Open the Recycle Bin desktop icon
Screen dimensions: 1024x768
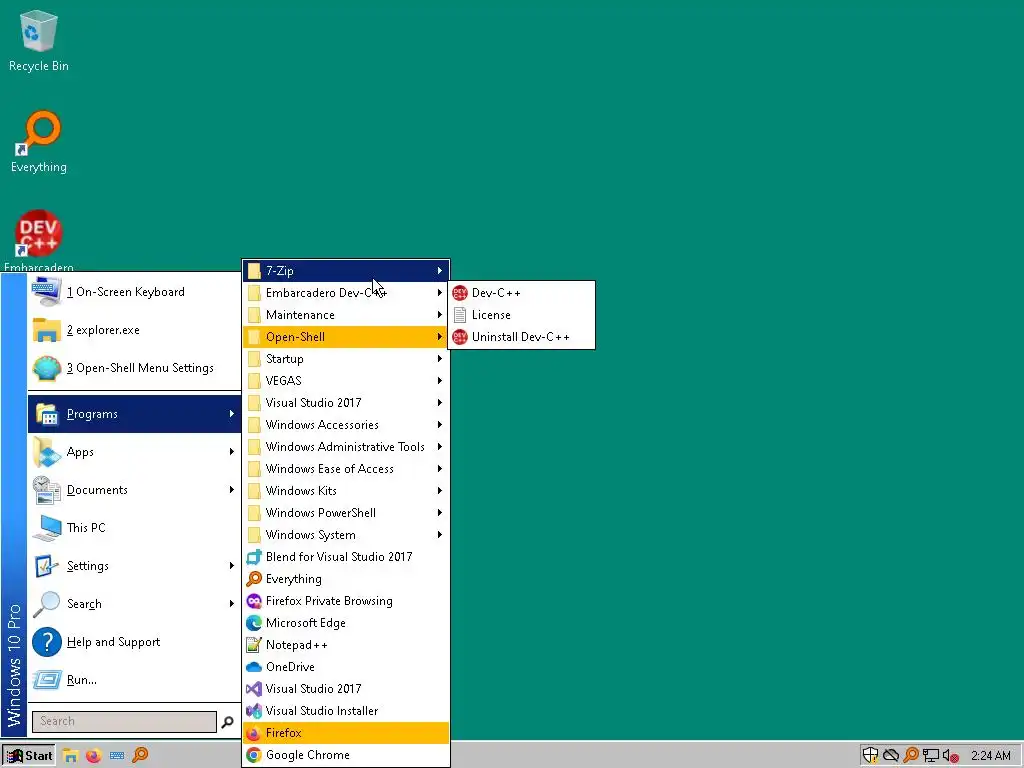pos(39,40)
